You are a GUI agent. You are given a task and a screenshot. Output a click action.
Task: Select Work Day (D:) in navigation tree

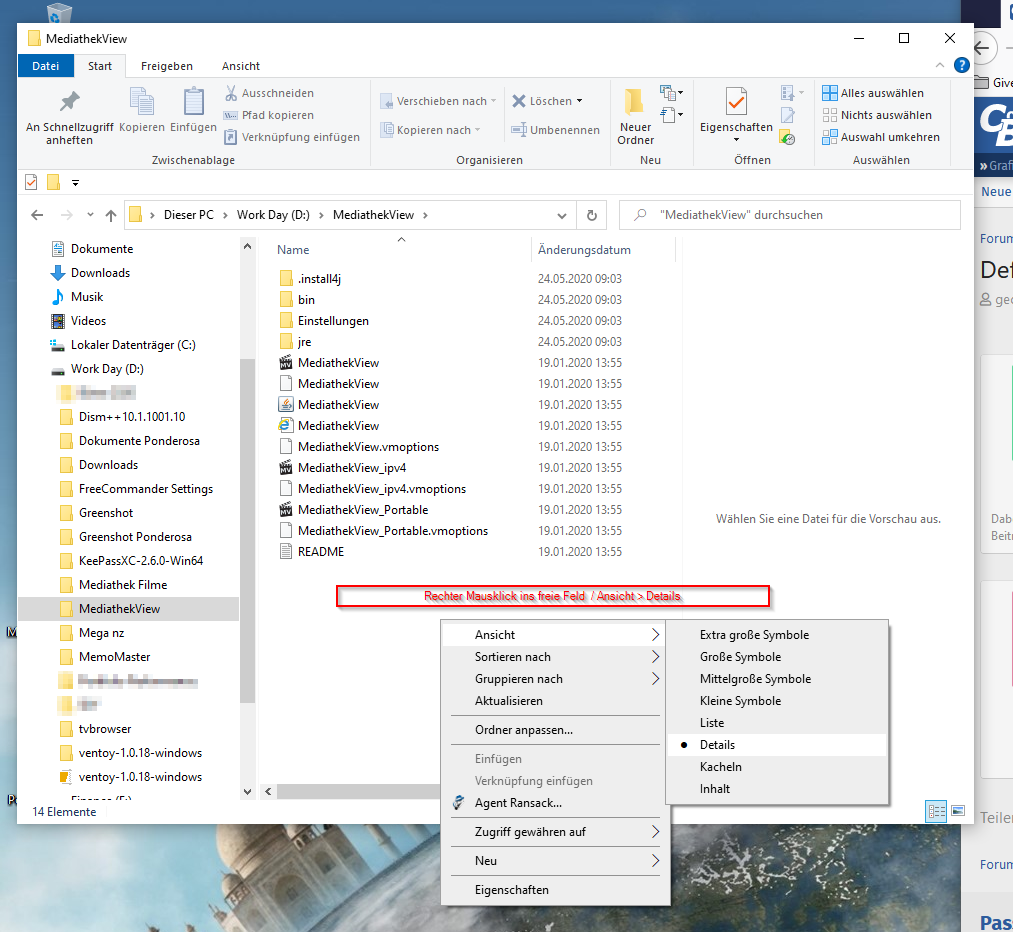[107, 369]
